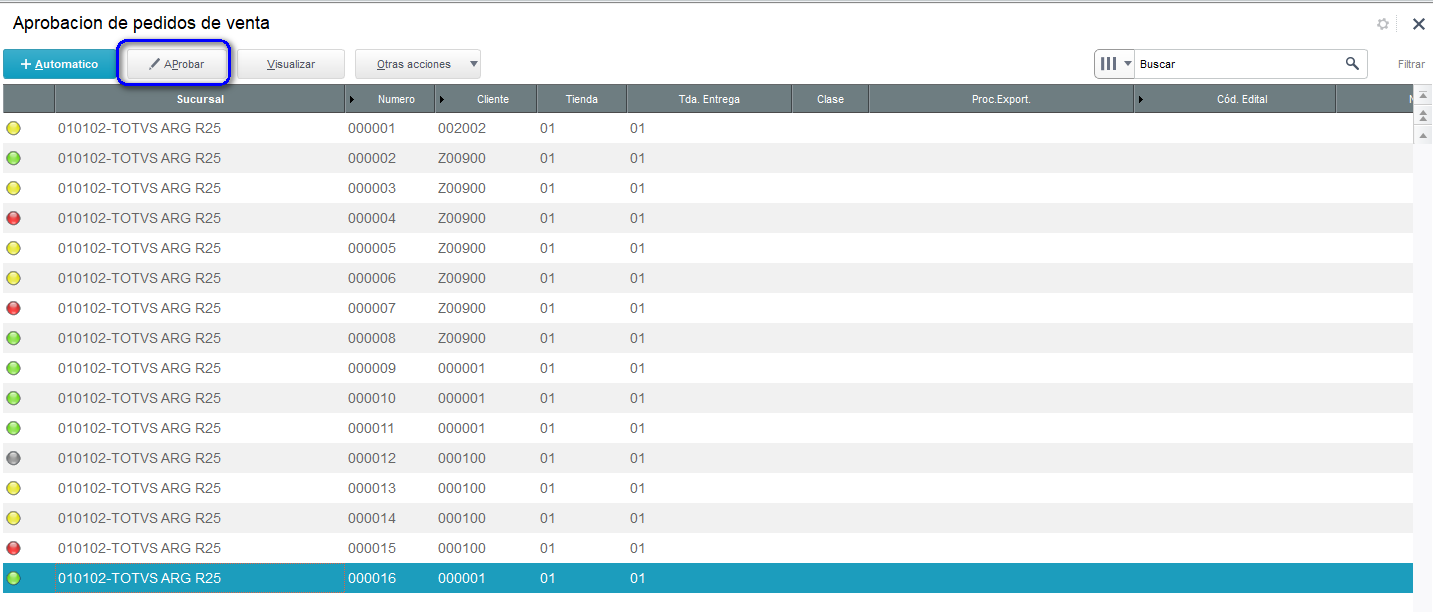The height and width of the screenshot is (612, 1433).
Task: Select order number 000007
Action: click(372, 308)
